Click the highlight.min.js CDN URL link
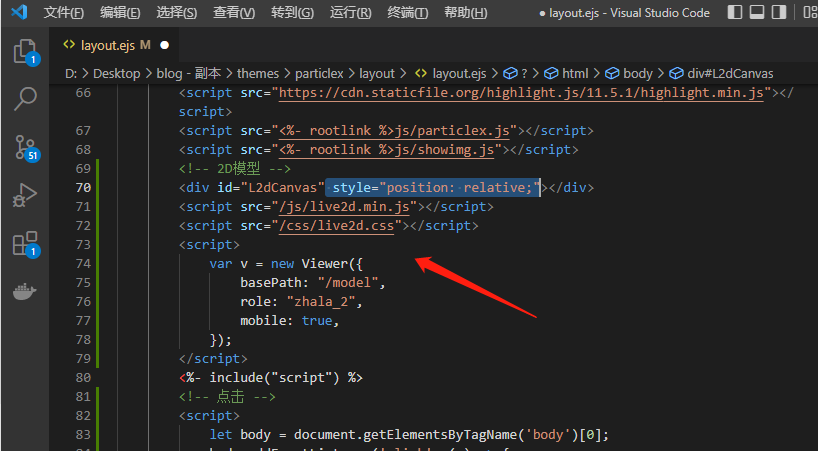This screenshot has height=451, width=818. [521, 93]
